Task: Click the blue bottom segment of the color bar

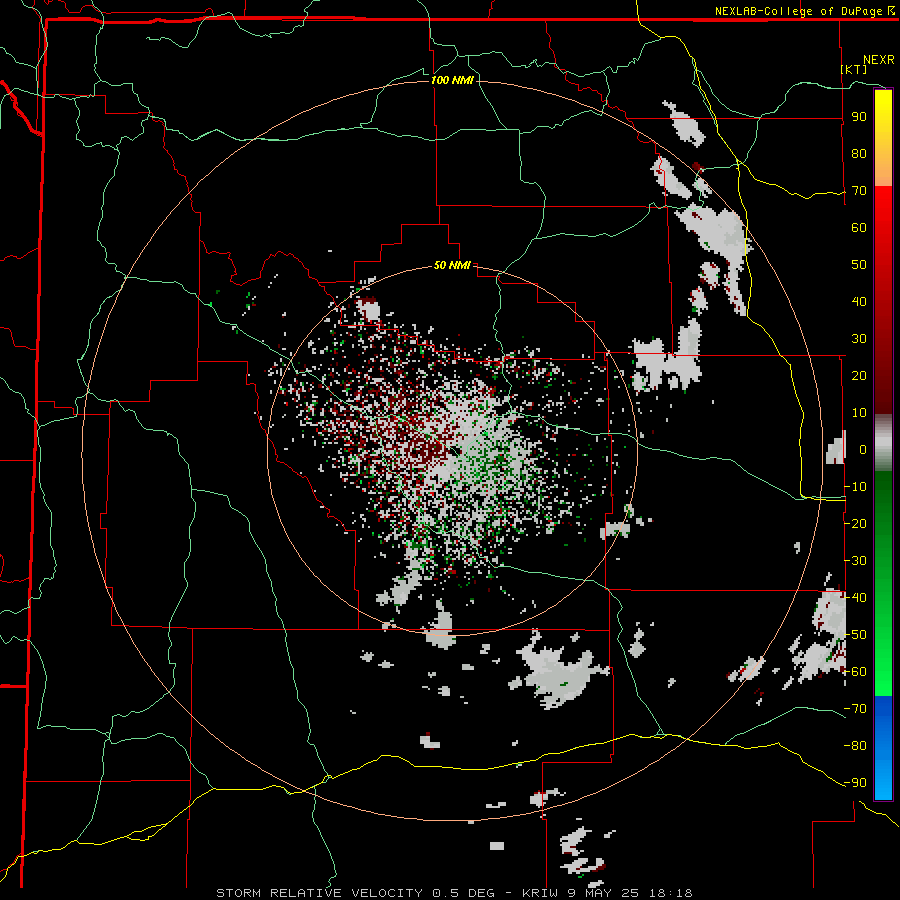Action: 883,747
